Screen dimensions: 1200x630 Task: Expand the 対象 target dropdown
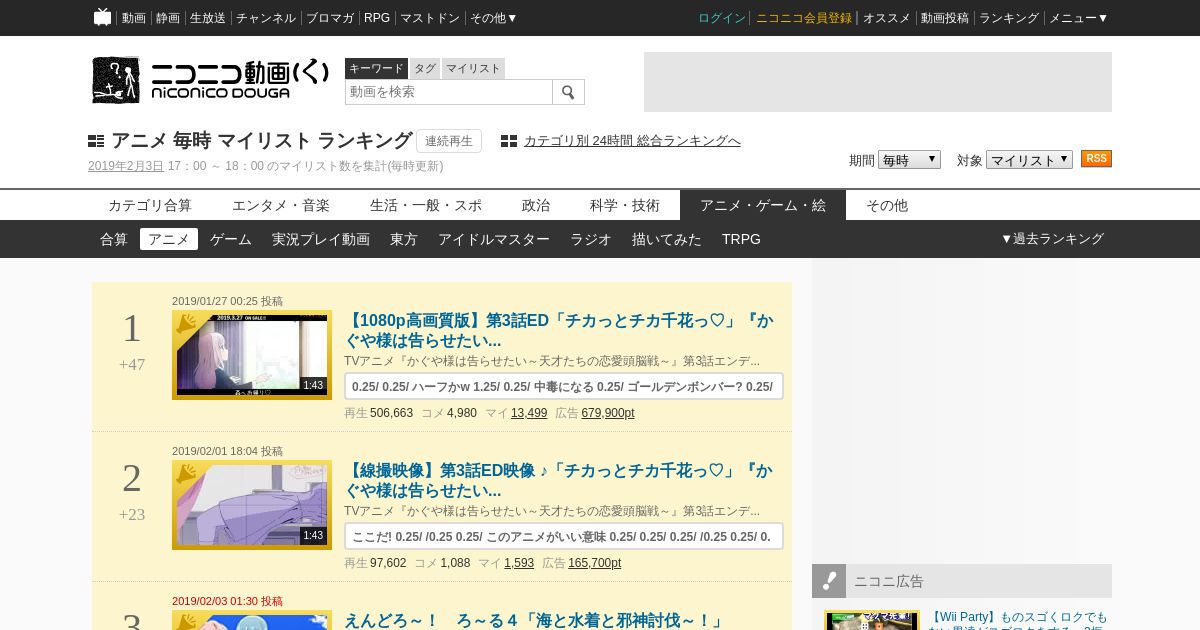click(1028, 160)
